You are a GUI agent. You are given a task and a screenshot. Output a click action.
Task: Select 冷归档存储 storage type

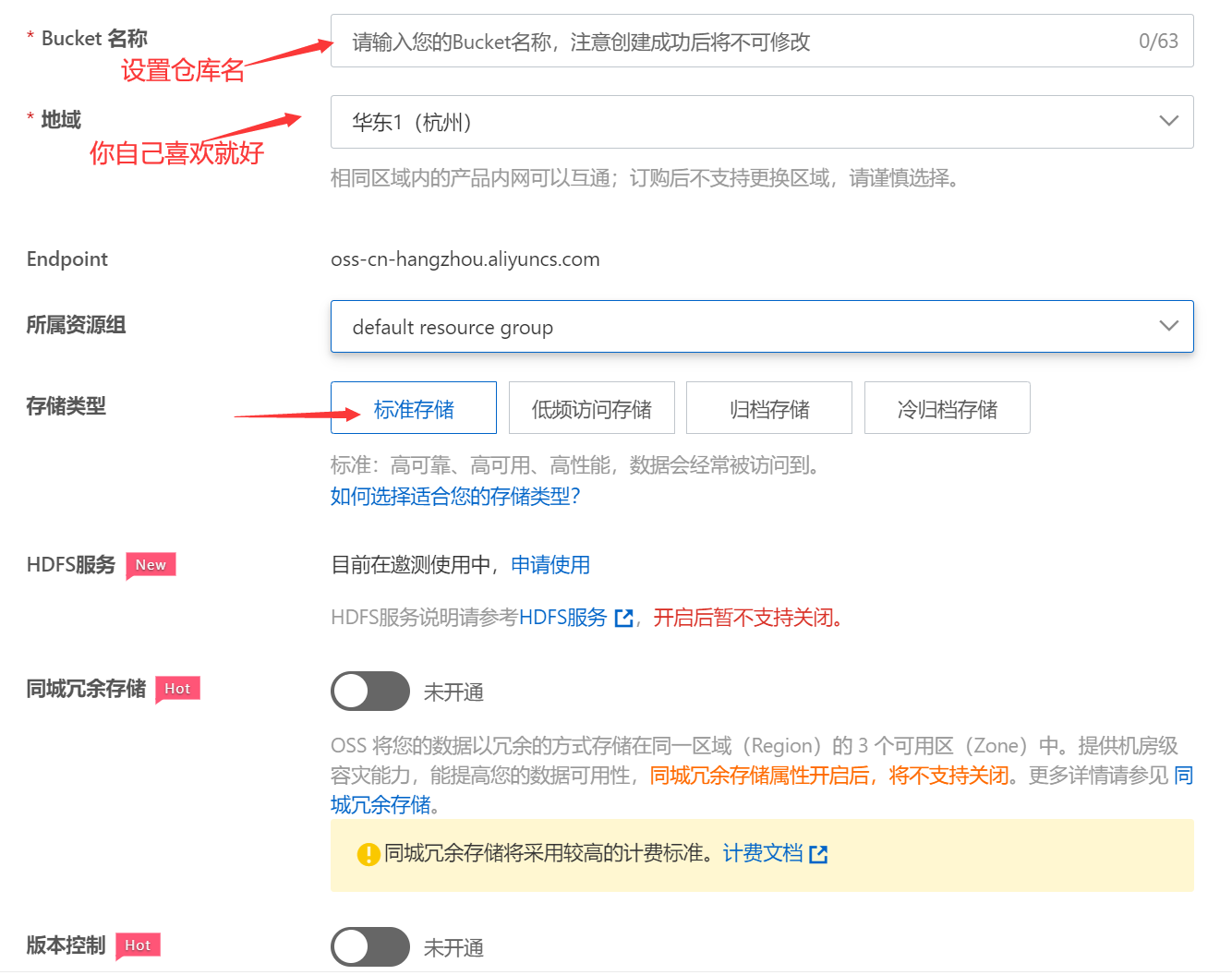pos(948,408)
